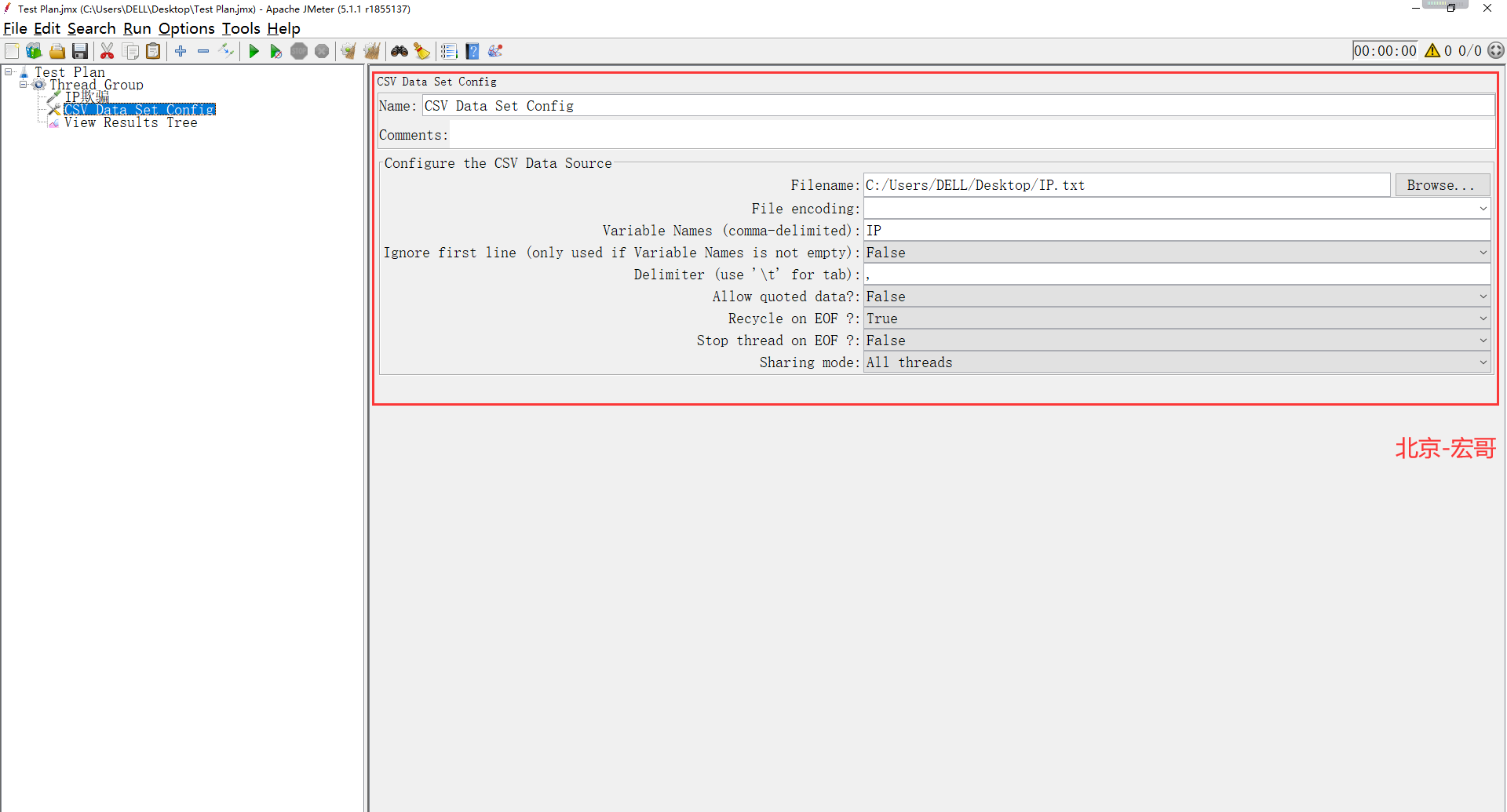
Task: Click the 0/0 thread count indicator
Action: click(1469, 51)
